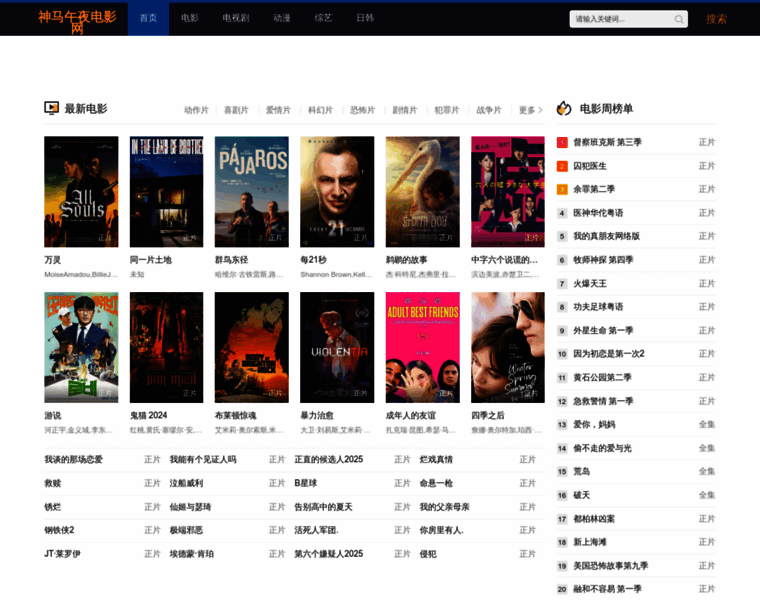Filter by 剧情片 genre
This screenshot has width=760, height=600.
pos(405,110)
